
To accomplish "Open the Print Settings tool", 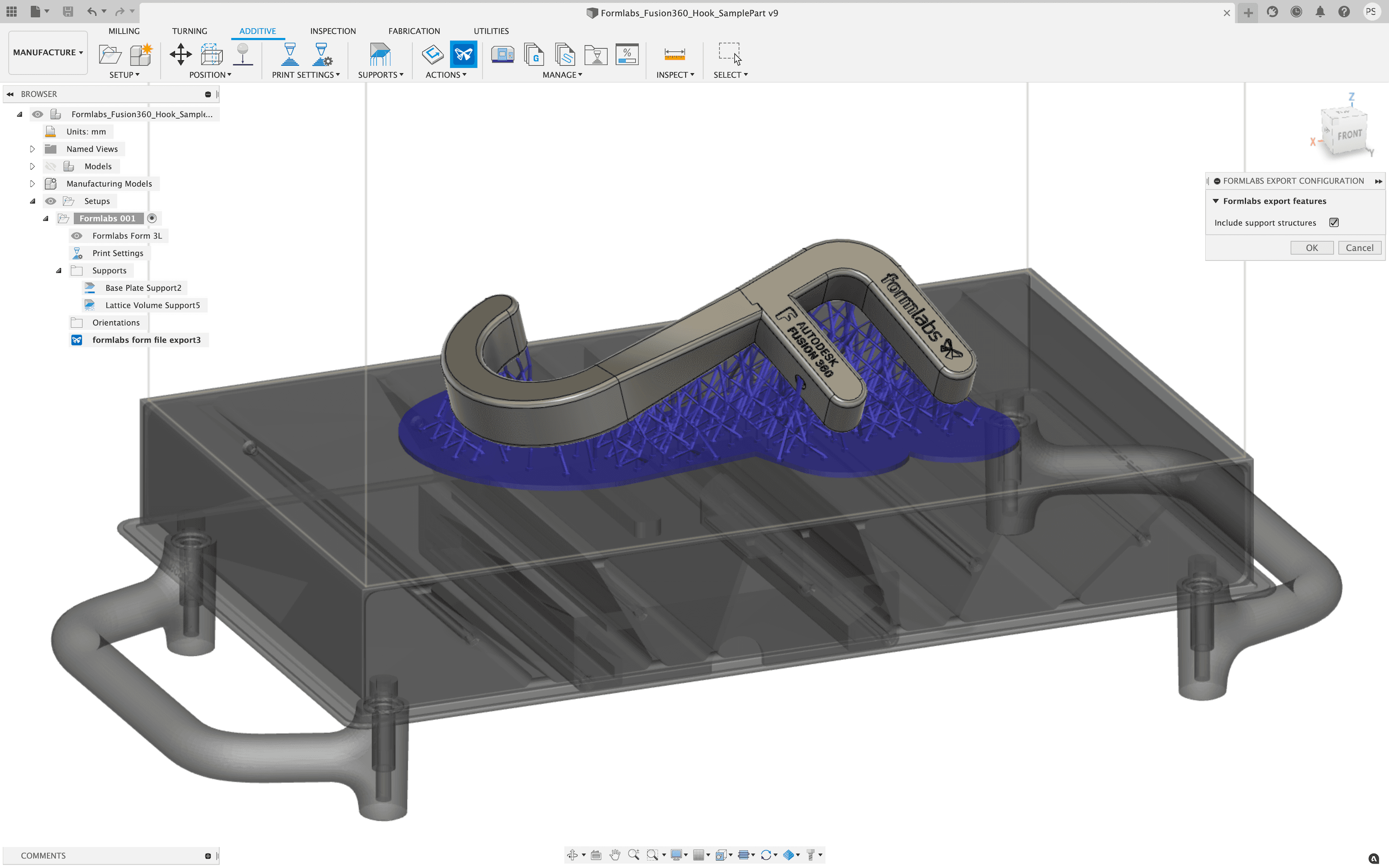I will (289, 55).
